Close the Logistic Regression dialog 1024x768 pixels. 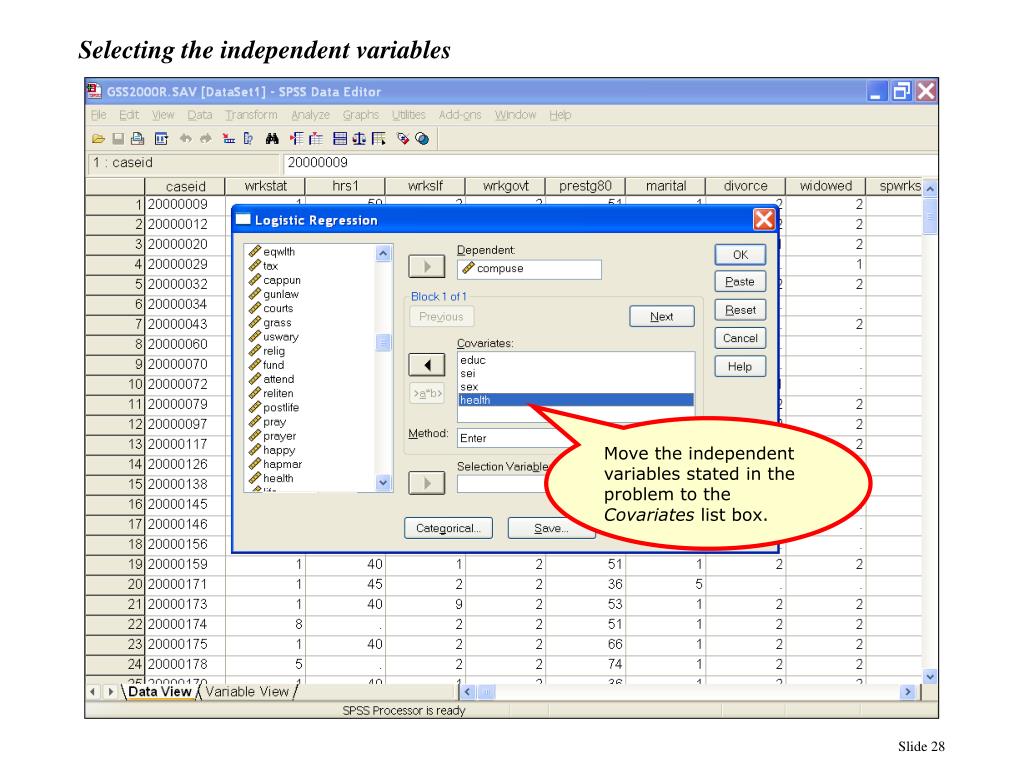click(764, 219)
